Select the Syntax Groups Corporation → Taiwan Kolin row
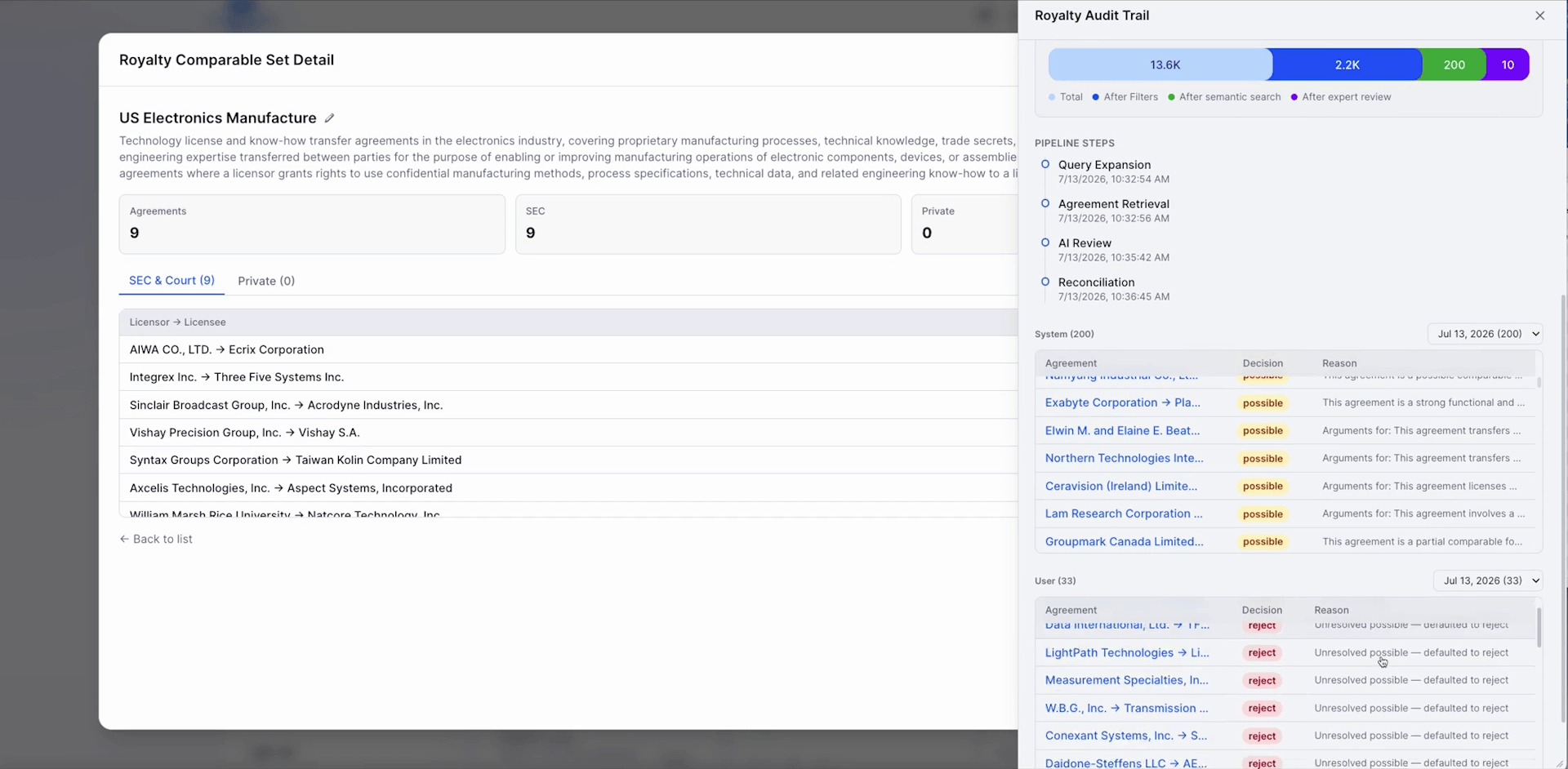 click(568, 460)
